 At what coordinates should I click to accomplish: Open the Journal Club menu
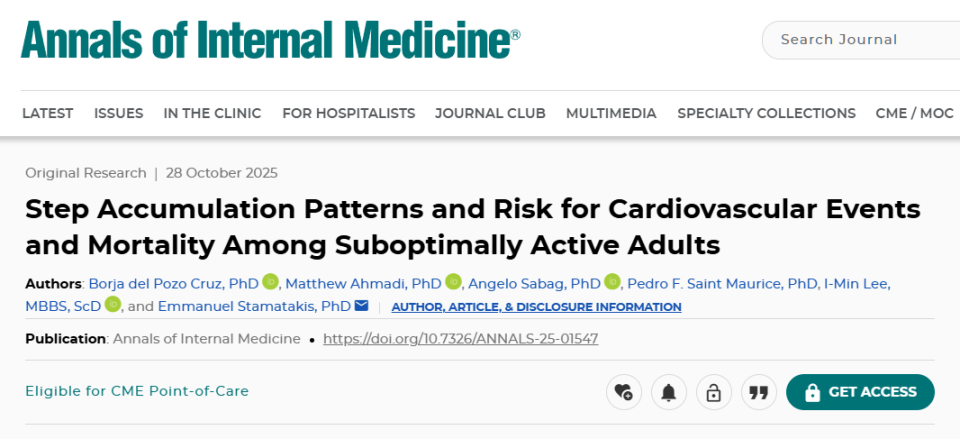click(490, 113)
